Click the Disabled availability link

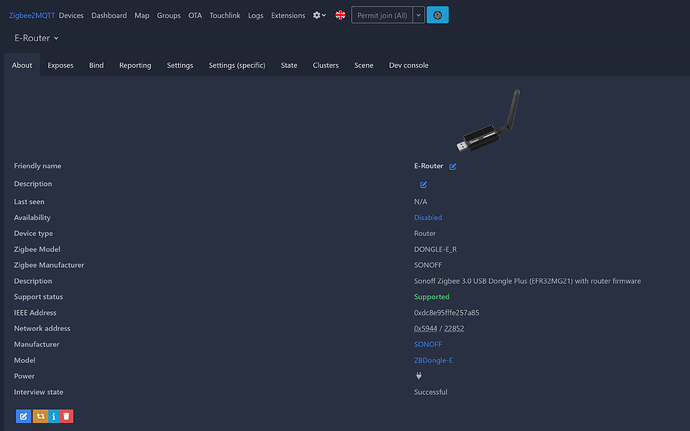(x=428, y=217)
